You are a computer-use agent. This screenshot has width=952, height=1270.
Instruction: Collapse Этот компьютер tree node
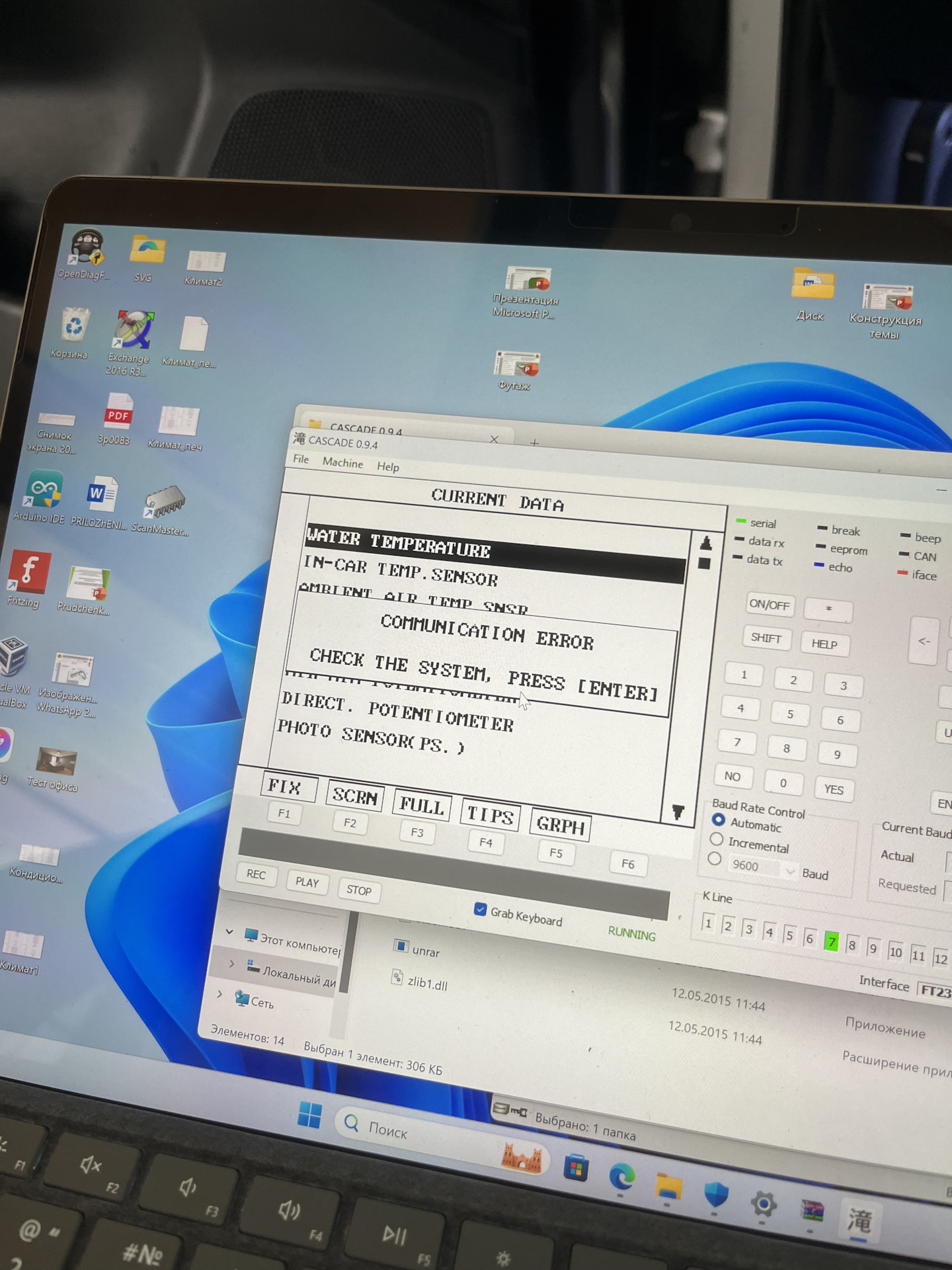click(229, 931)
